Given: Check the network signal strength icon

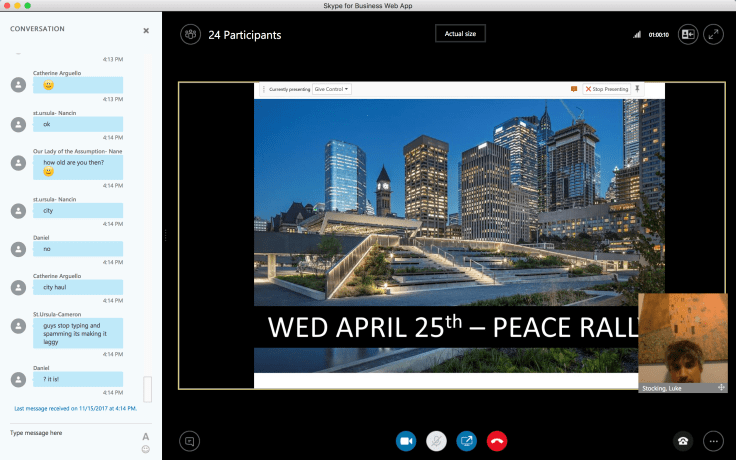Looking at the screenshot, I should click(x=636, y=34).
